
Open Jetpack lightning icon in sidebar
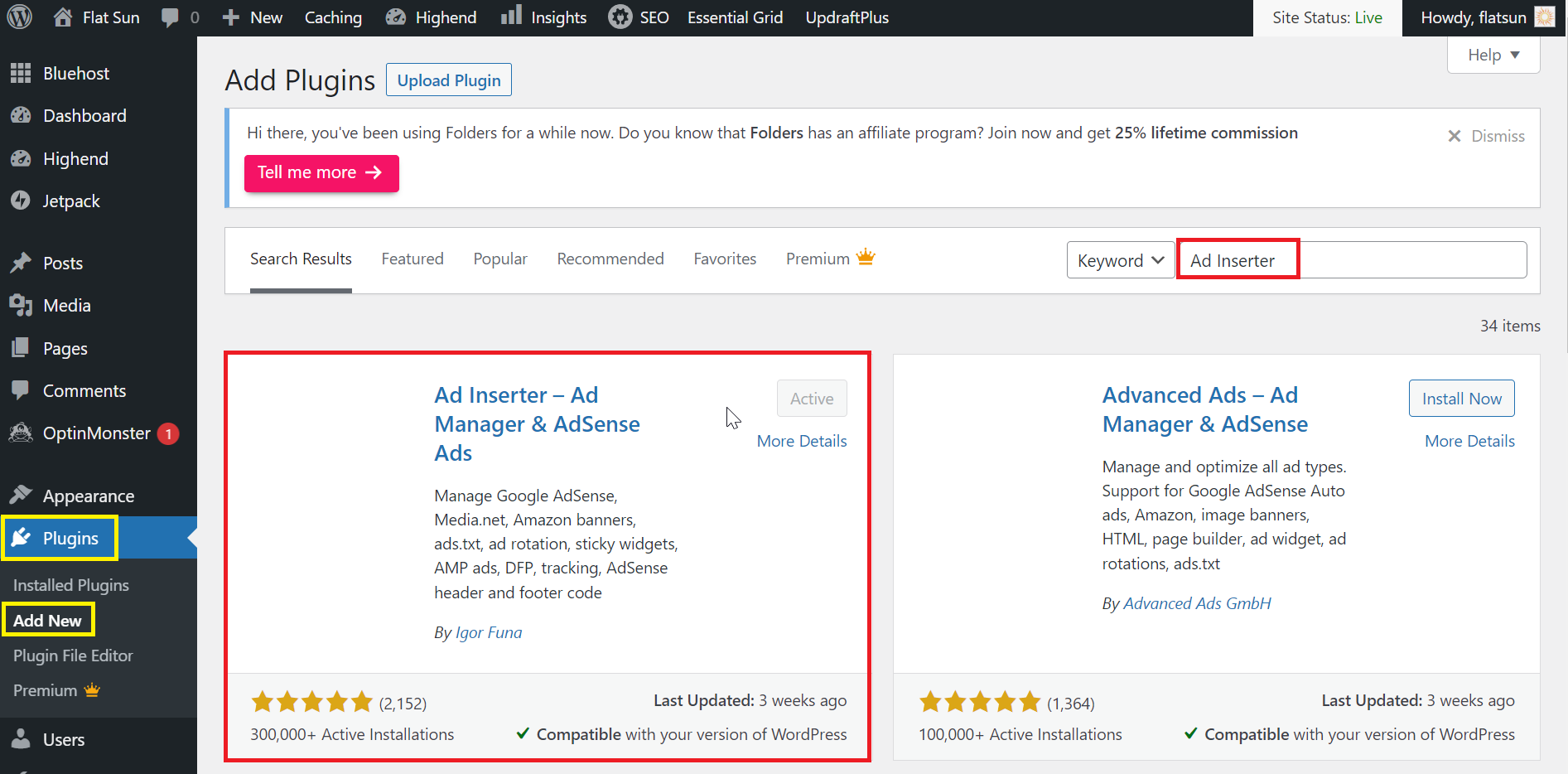pos(21,201)
